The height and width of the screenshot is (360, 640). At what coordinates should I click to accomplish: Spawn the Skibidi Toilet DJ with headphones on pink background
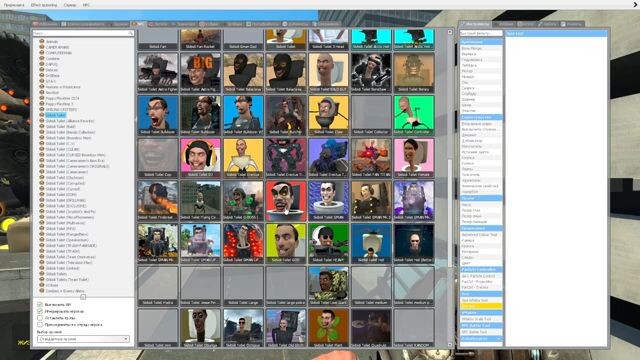(x=200, y=158)
